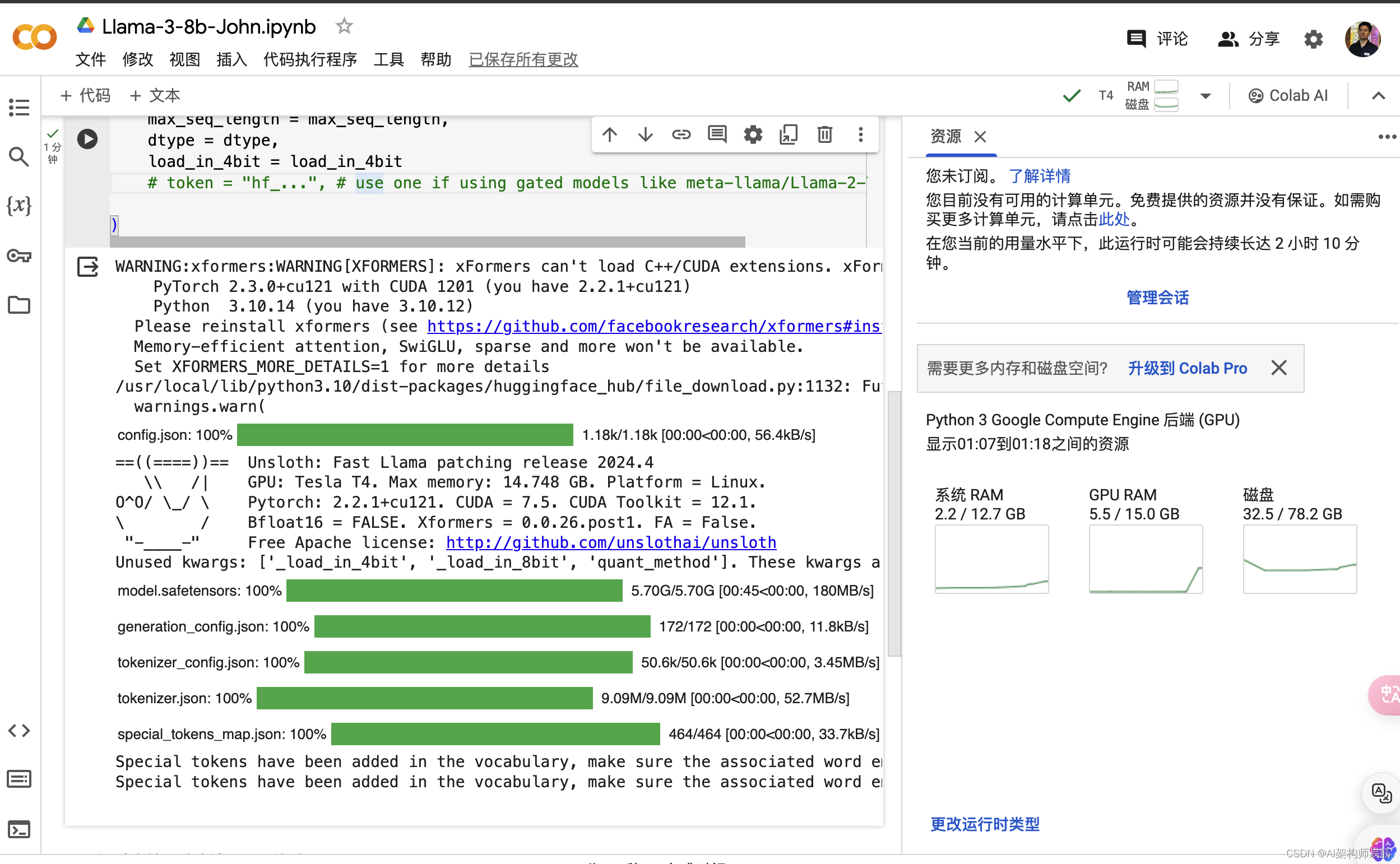Copy link to cell icon

pyautogui.click(x=681, y=135)
